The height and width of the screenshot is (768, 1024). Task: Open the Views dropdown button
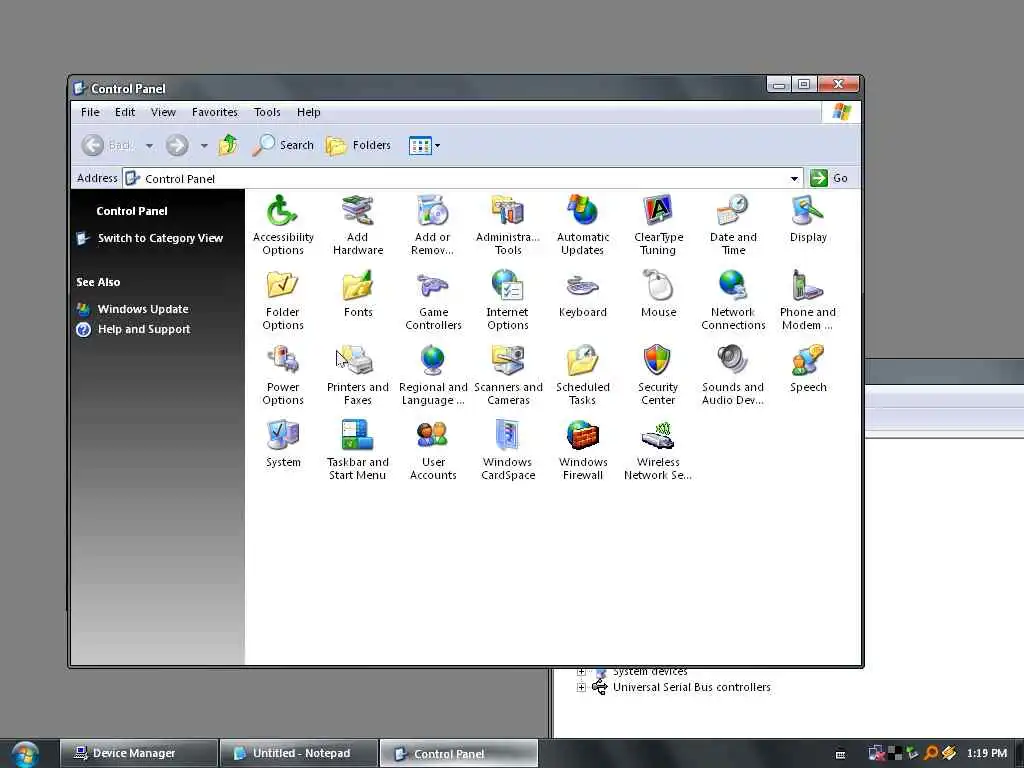(x=424, y=146)
